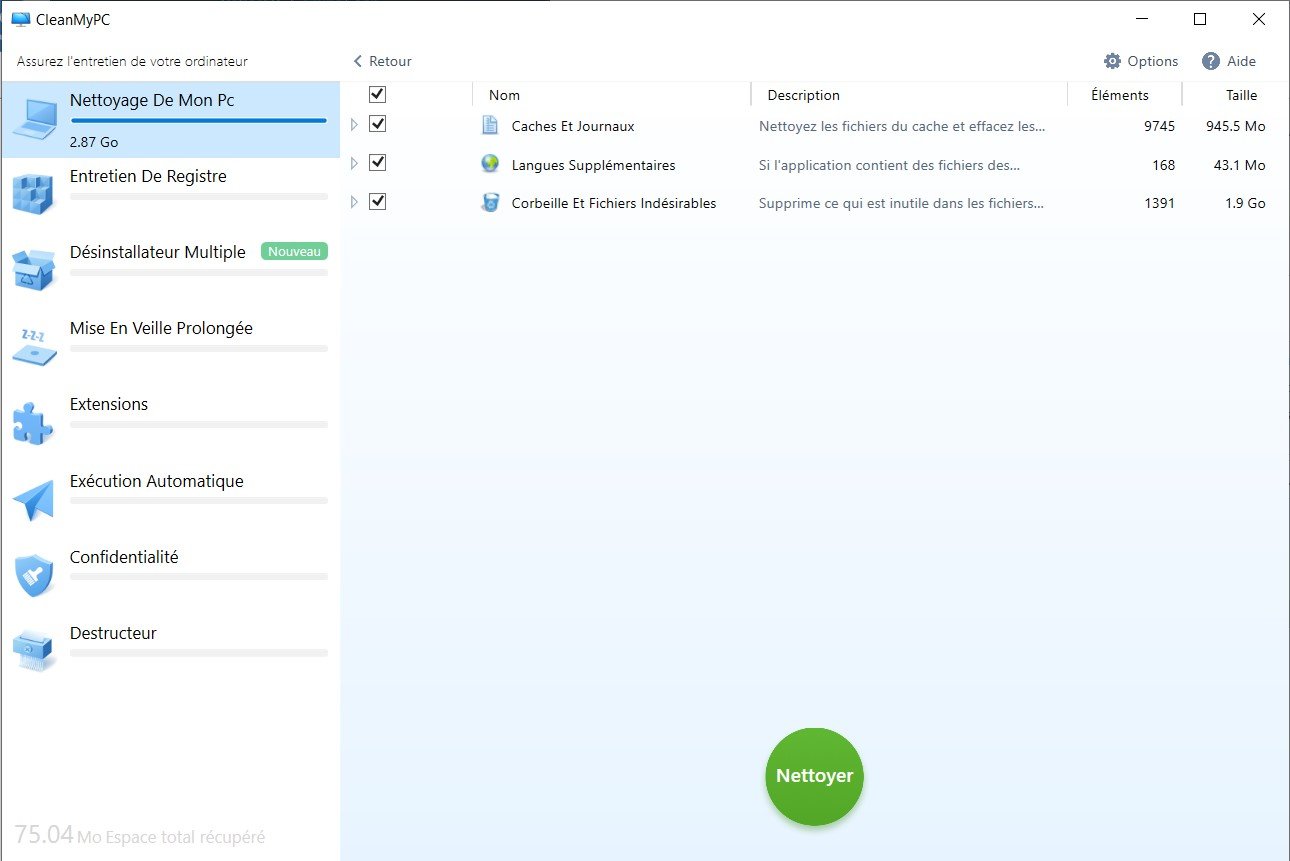This screenshot has width=1290, height=861.
Task: Click the CleanMyPC title bar app icon
Action: 20,19
